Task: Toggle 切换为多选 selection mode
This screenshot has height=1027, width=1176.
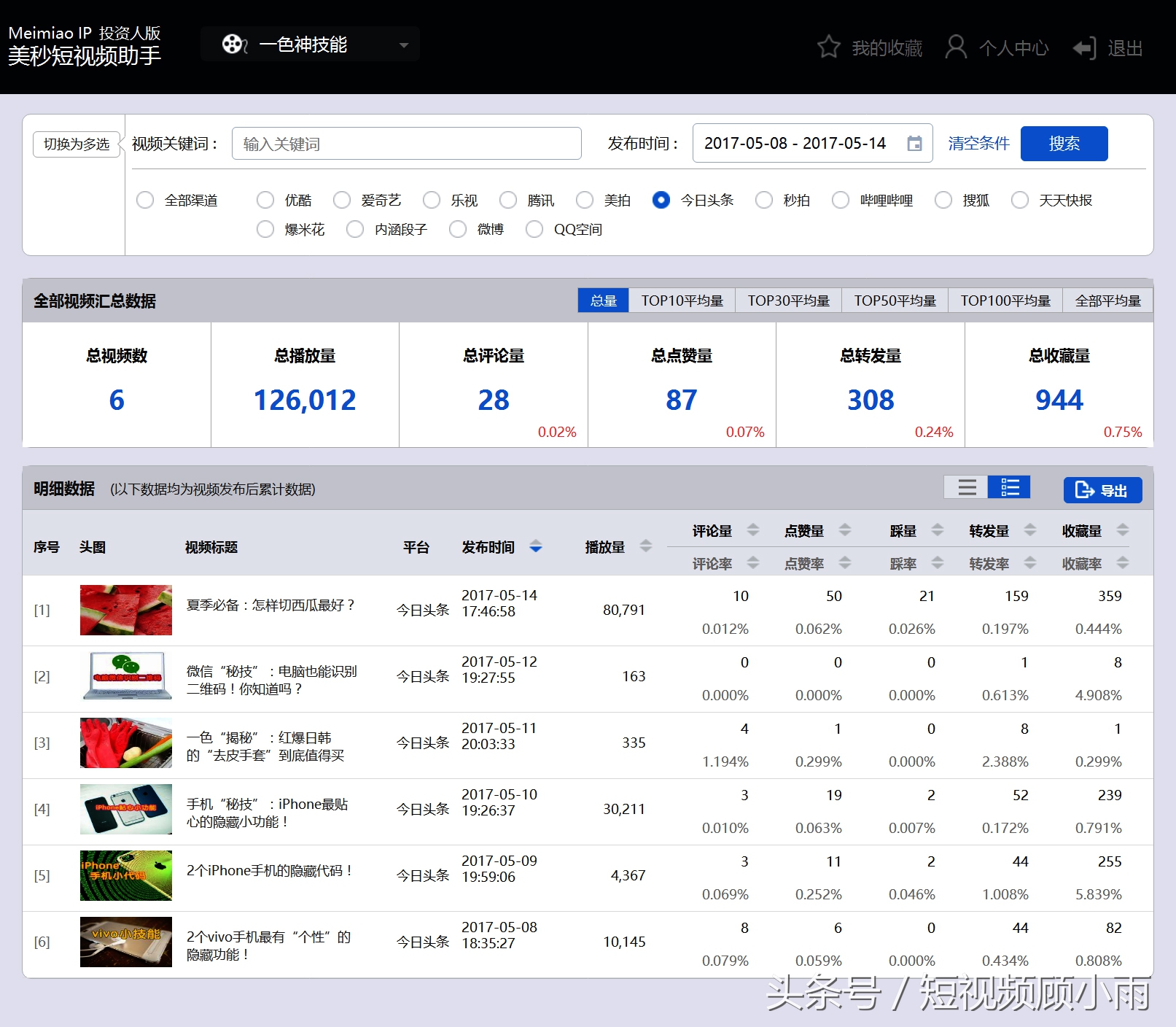Action: point(77,144)
